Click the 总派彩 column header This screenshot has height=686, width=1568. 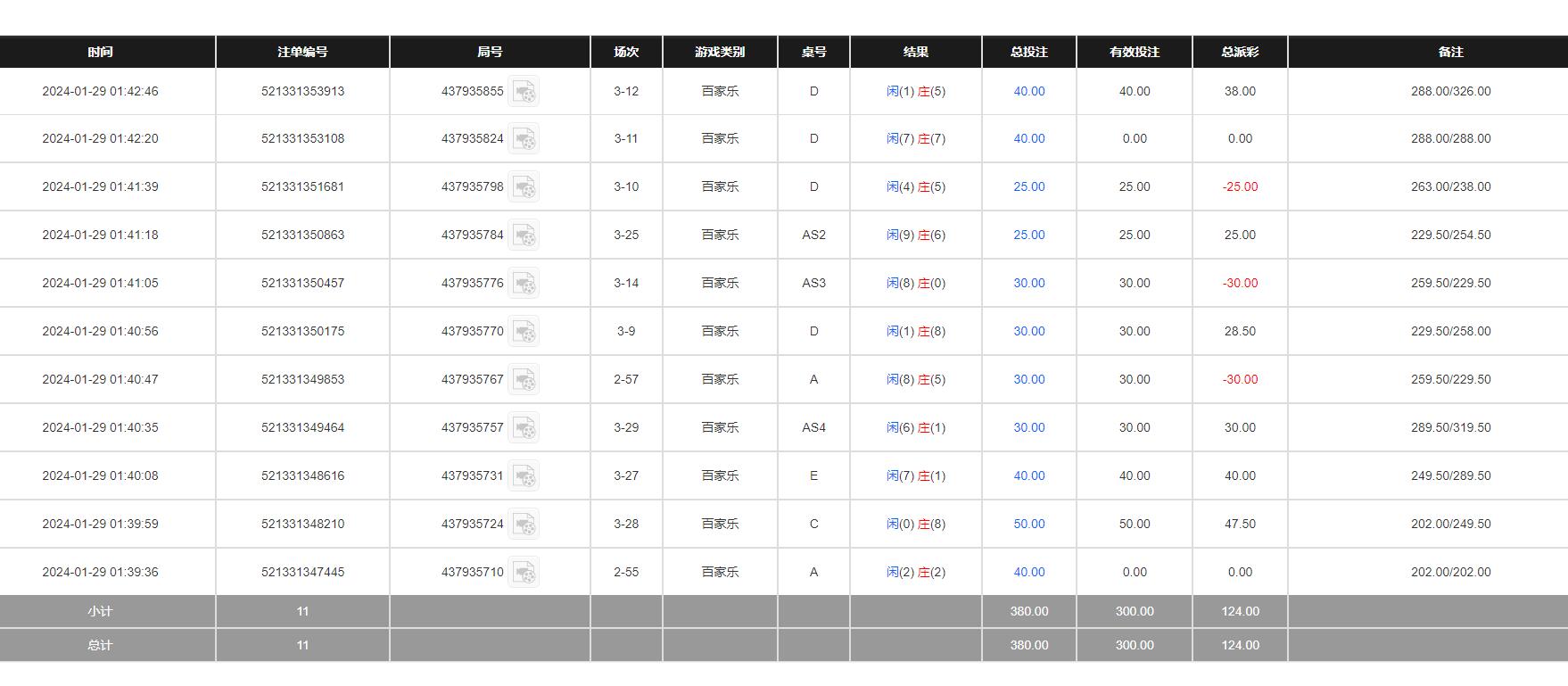click(x=1240, y=52)
